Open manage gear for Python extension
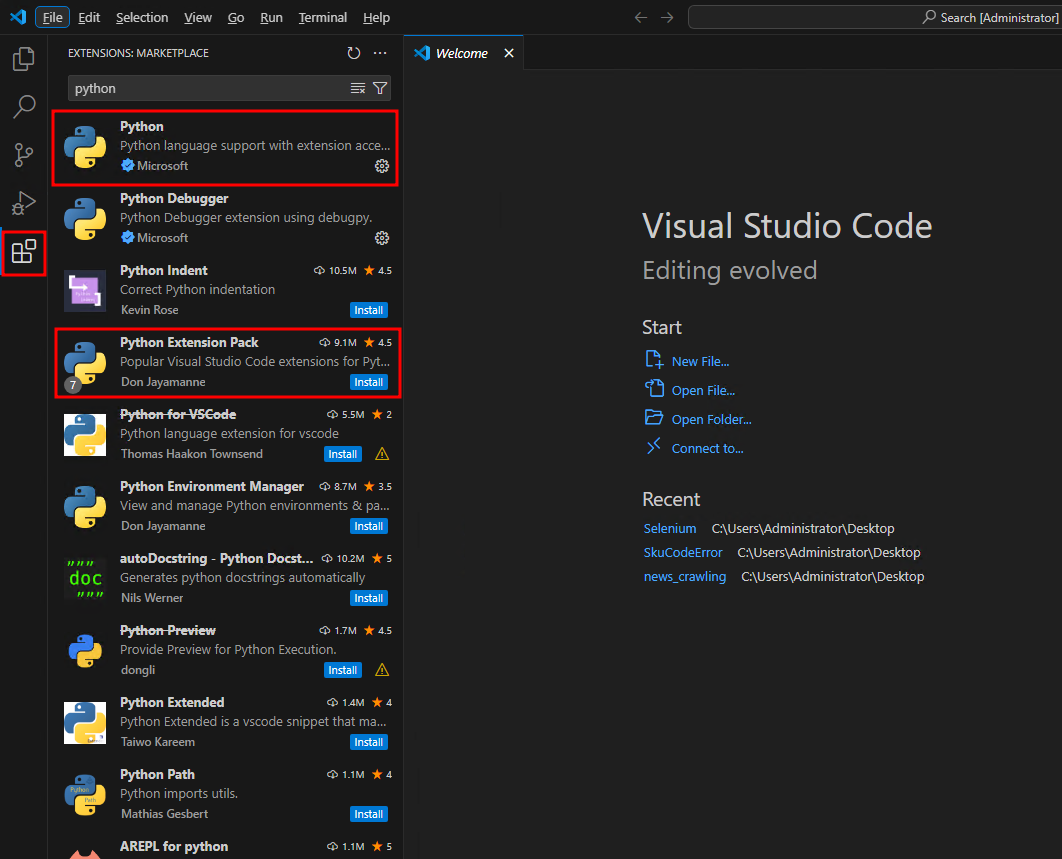This screenshot has width=1062, height=859. click(x=382, y=166)
